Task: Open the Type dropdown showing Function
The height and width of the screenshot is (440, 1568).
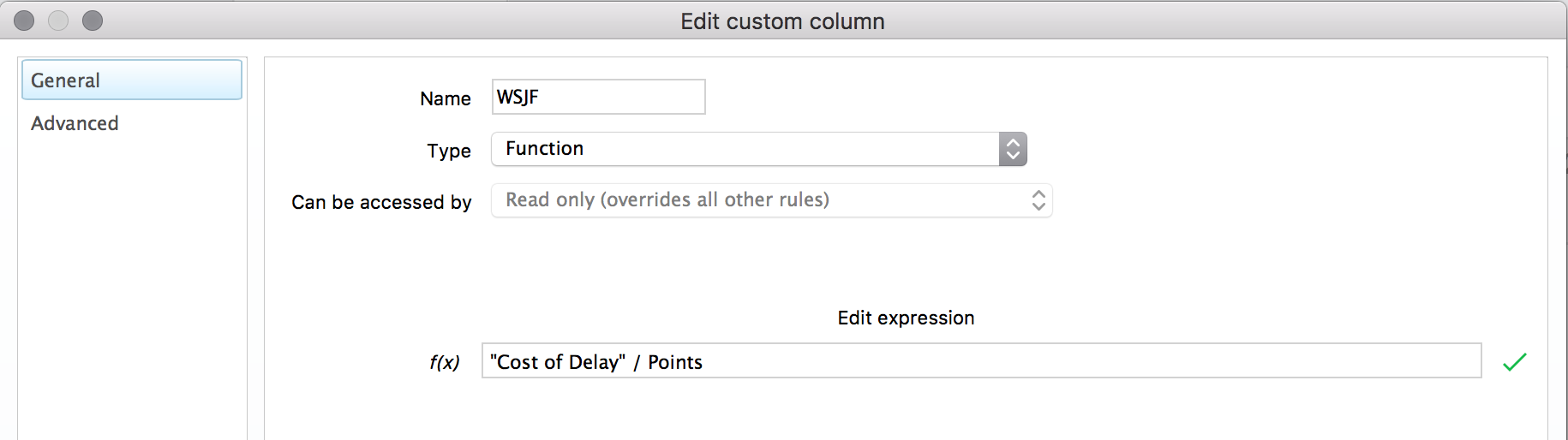Action: [x=744, y=149]
